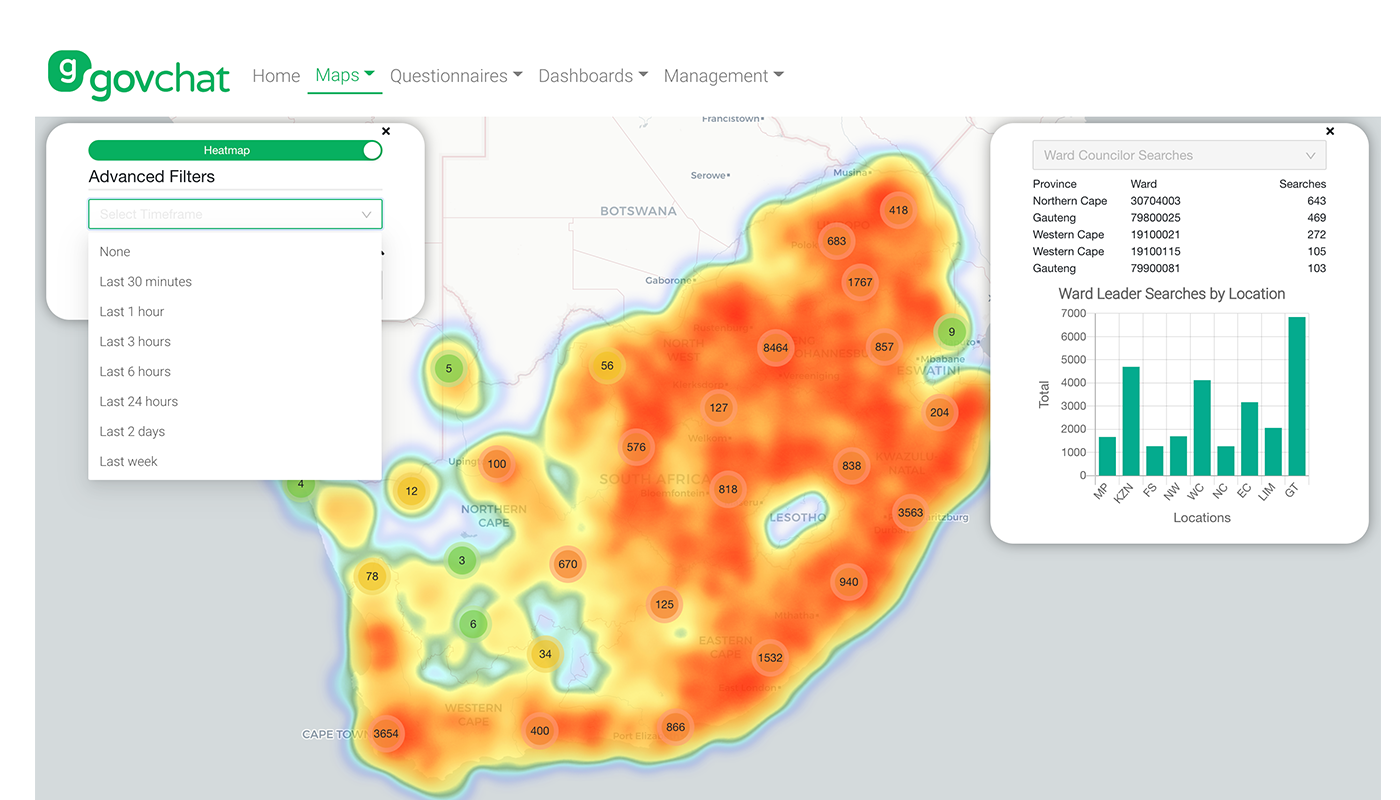Image resolution: width=1400 pixels, height=800 pixels.
Task: Open the 204 cluster marker
Action: point(939,412)
